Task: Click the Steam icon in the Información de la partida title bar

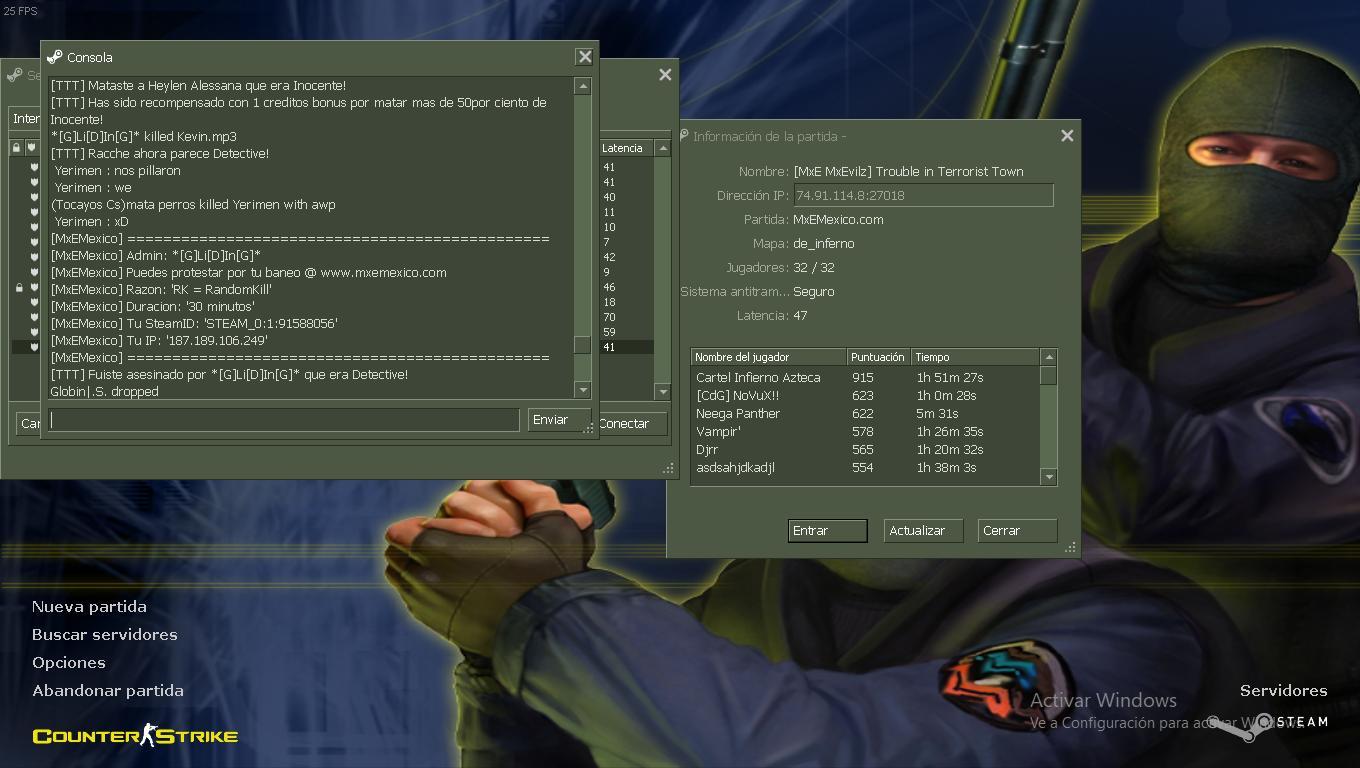Action: pyautogui.click(x=684, y=136)
